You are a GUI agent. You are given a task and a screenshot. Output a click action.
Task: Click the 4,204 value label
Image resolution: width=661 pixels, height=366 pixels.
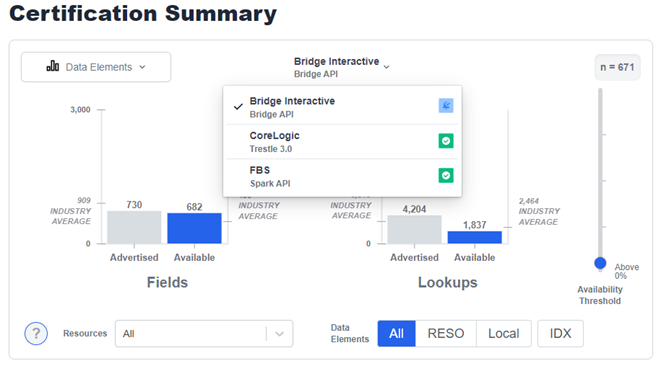(414, 209)
